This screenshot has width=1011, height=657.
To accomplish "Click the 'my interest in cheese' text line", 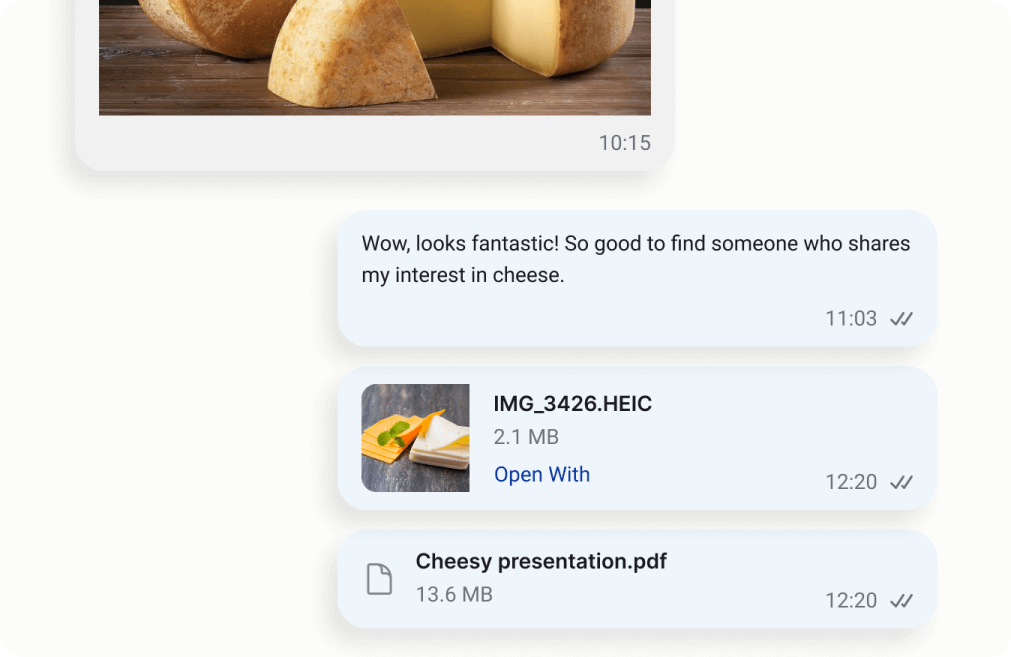I will pos(463,276).
